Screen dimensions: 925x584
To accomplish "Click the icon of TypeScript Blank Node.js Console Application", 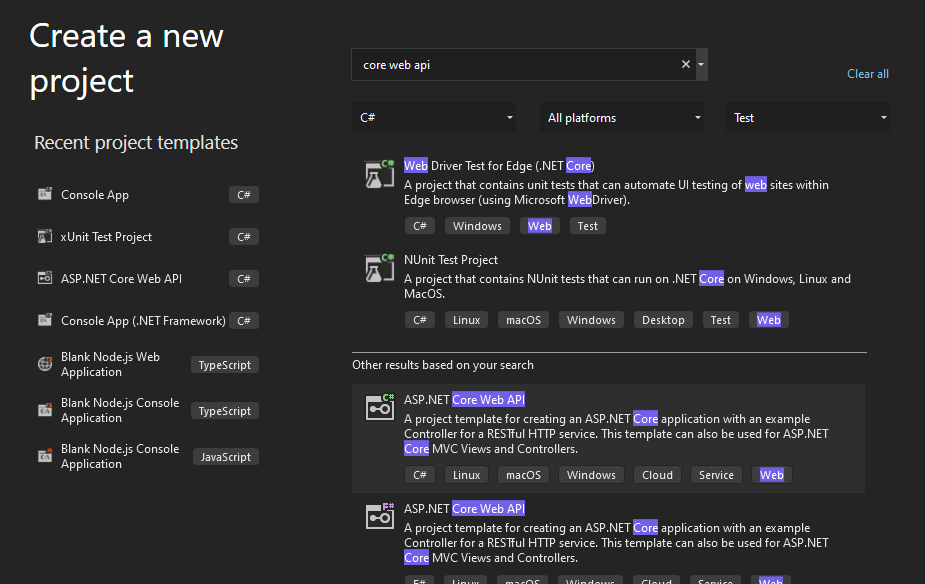I will click(45, 409).
